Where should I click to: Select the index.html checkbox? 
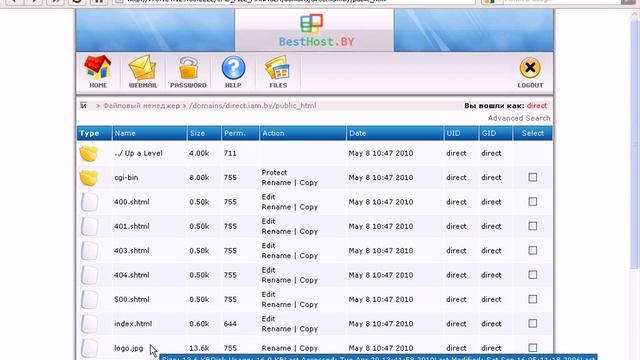pyautogui.click(x=533, y=324)
